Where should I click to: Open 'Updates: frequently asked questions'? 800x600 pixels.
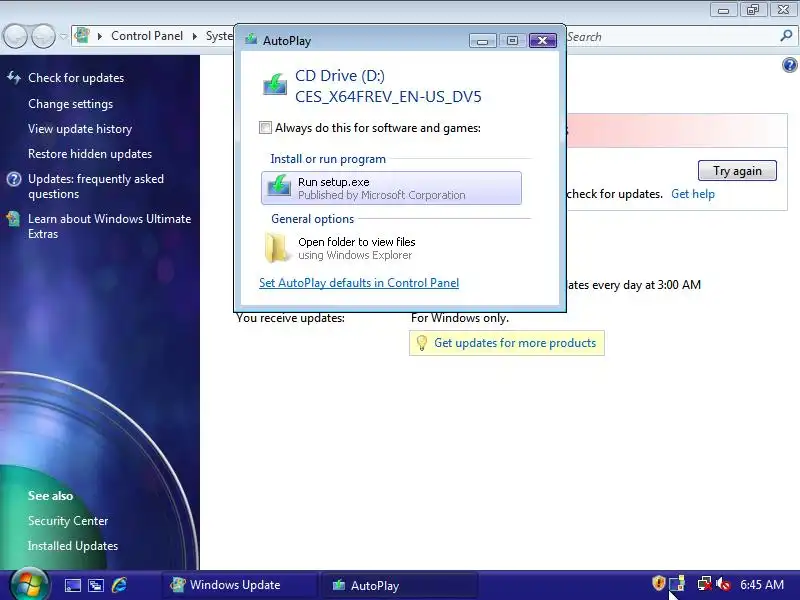point(96,186)
